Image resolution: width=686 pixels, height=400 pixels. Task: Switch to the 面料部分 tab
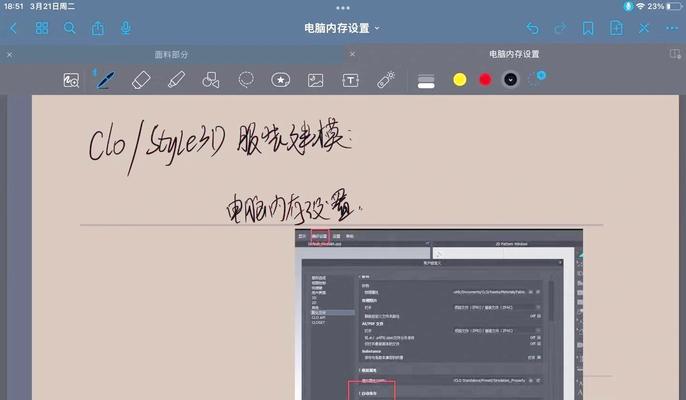tap(171, 55)
